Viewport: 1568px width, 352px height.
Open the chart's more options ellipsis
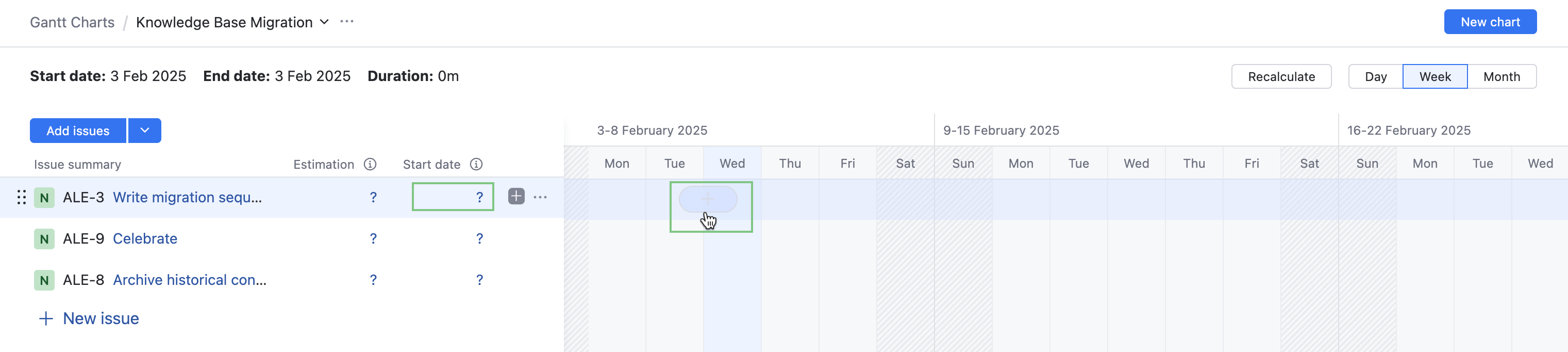[347, 22]
